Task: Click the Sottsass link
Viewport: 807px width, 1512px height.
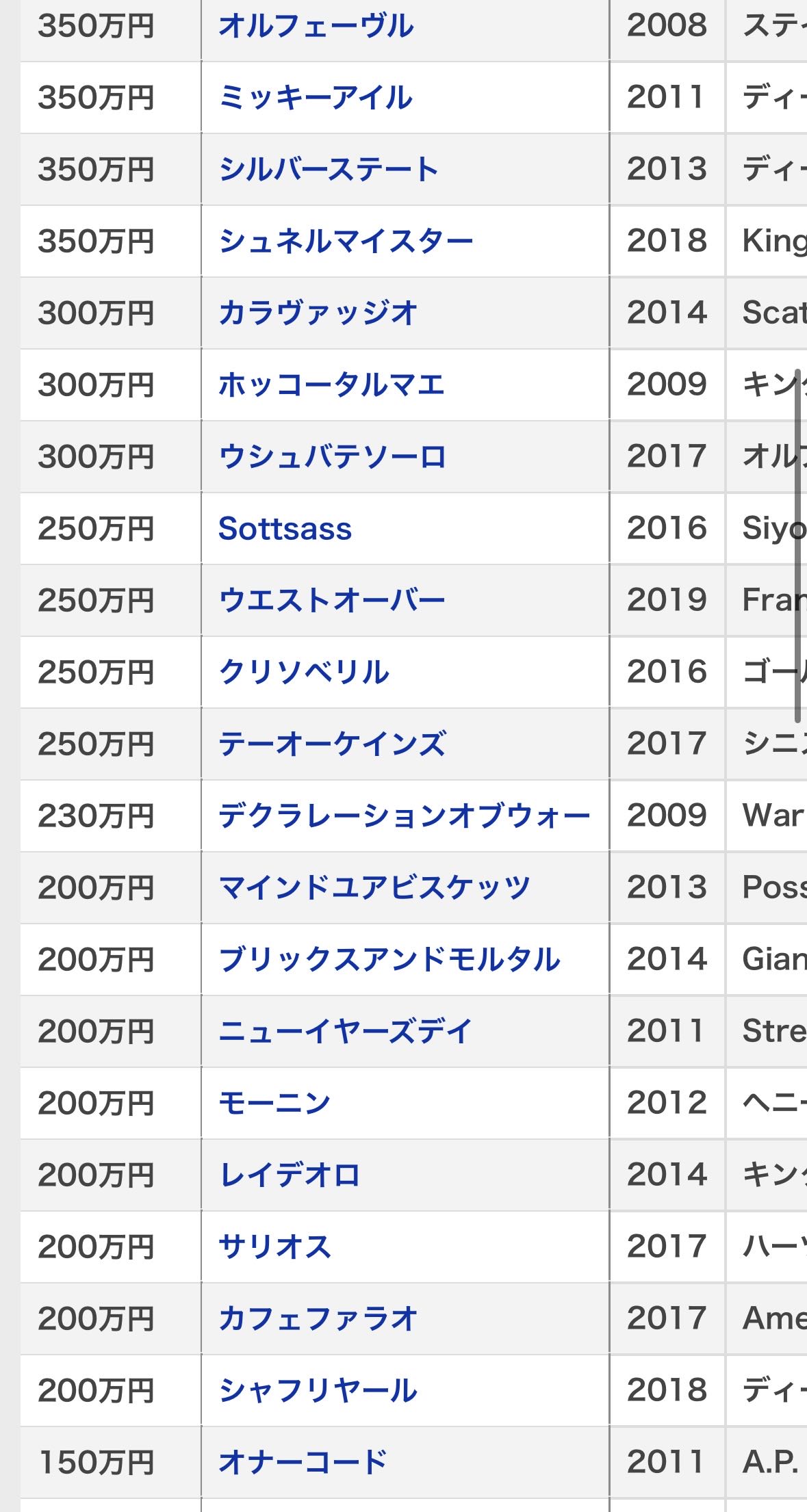Action: coord(285,529)
